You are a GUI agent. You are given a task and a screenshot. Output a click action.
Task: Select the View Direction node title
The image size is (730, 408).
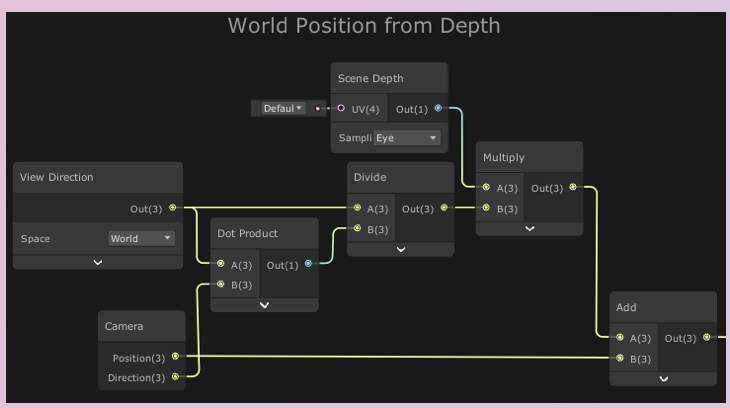coord(56,177)
